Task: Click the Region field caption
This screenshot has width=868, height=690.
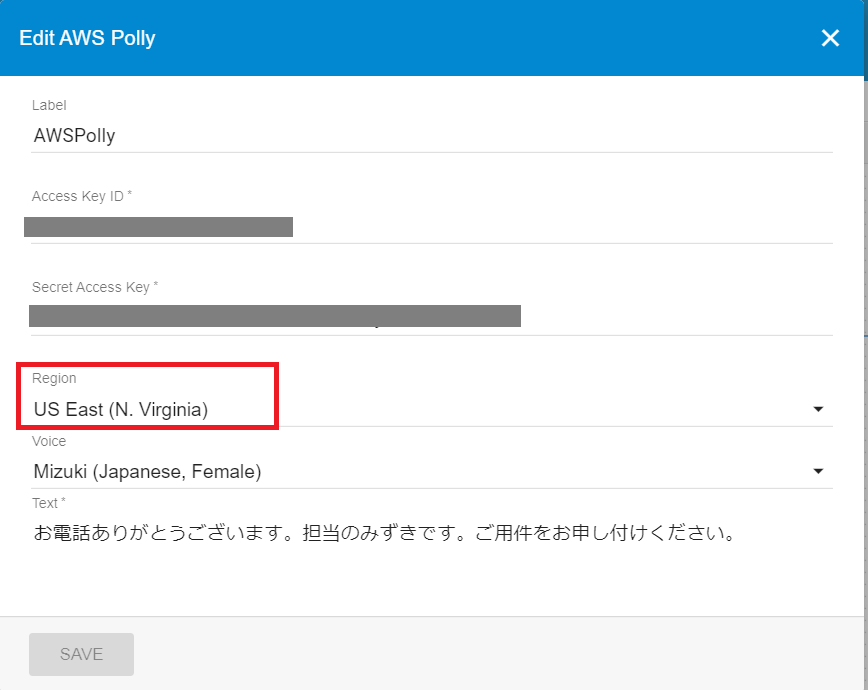Action: [54, 378]
